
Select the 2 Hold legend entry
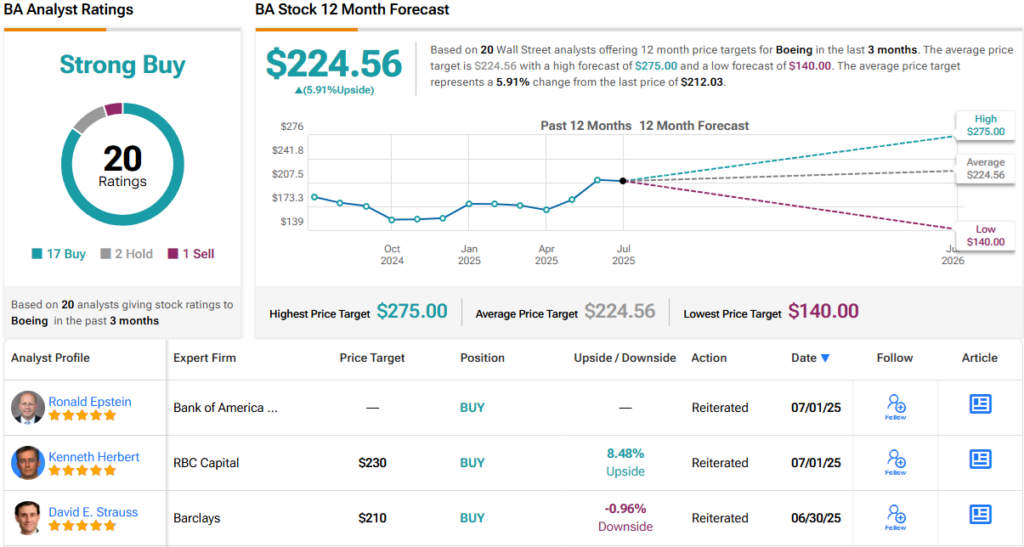pos(126,254)
